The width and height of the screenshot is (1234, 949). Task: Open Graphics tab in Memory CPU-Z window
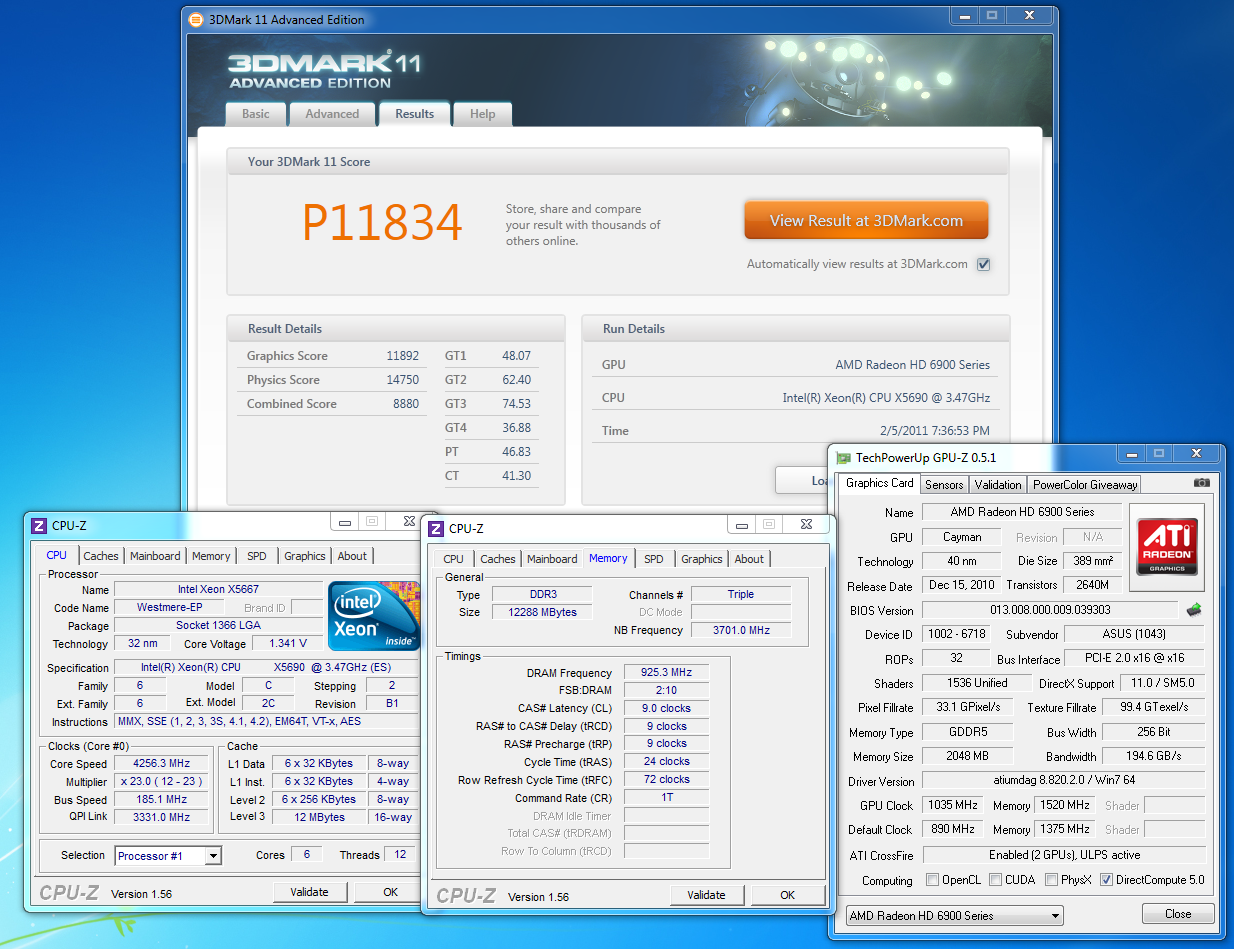[702, 559]
